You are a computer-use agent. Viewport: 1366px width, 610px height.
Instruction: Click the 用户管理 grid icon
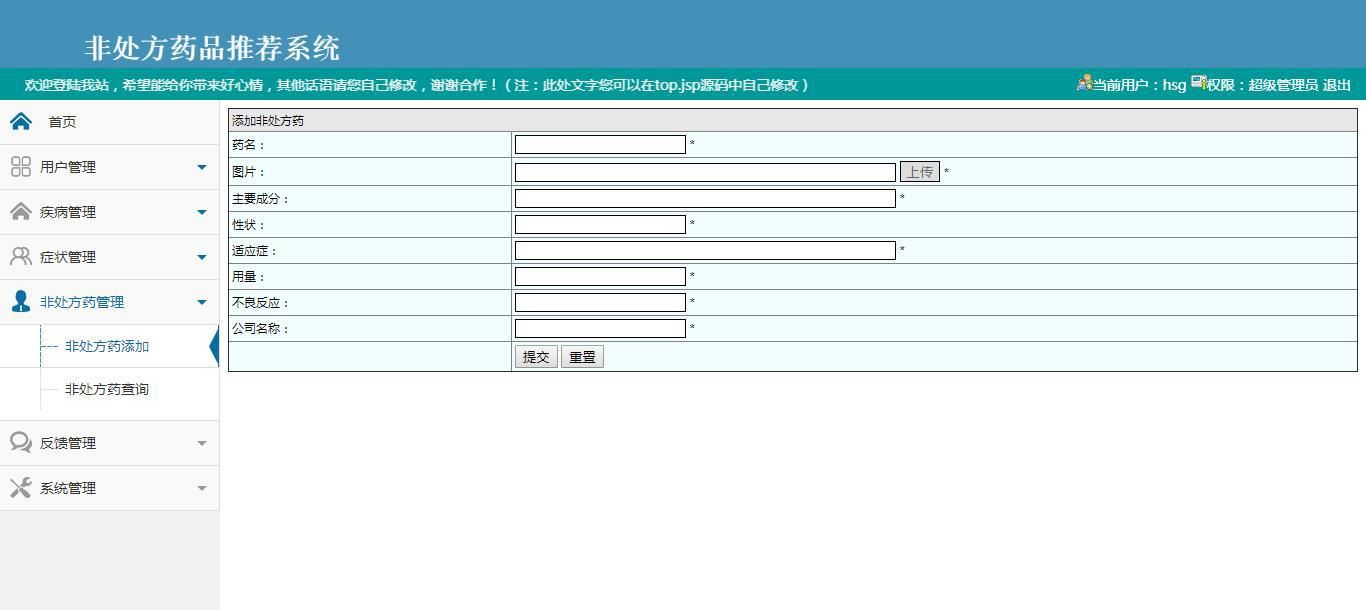[x=21, y=167]
